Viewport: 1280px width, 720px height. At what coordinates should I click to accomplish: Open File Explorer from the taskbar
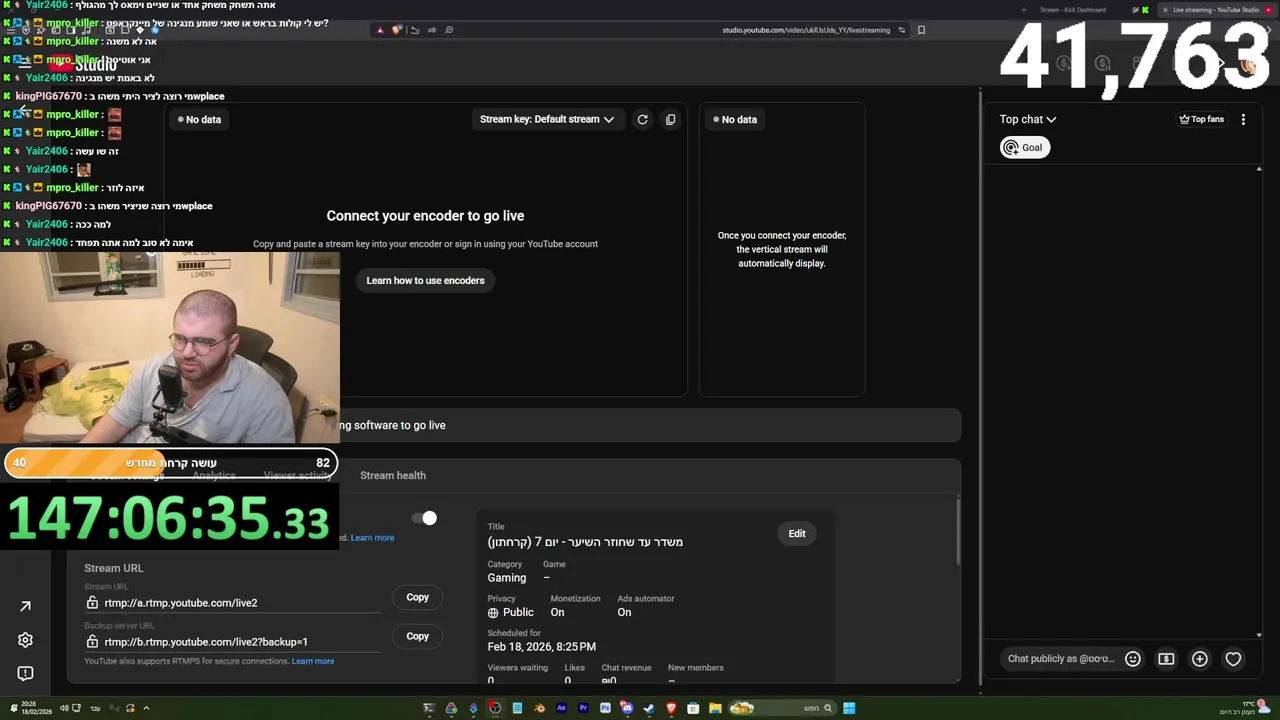point(715,708)
